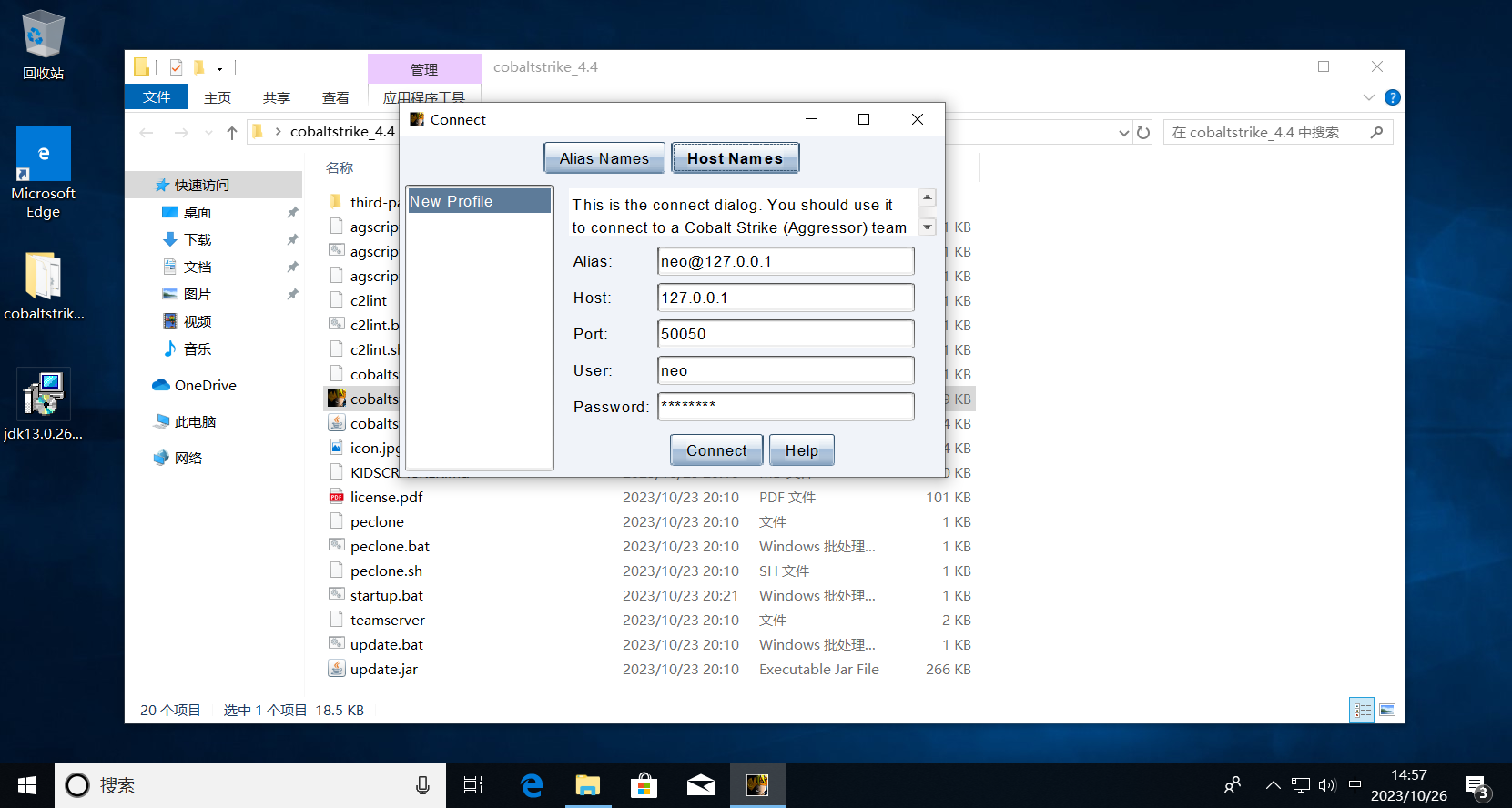Click the new folder quick access icon

tap(199, 67)
